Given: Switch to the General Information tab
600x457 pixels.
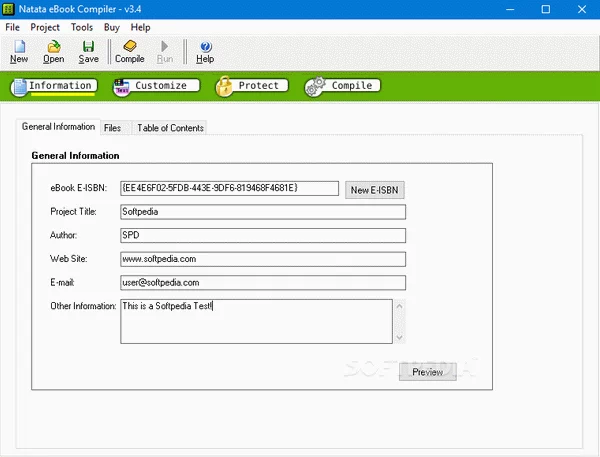Looking at the screenshot, I should tap(58, 127).
